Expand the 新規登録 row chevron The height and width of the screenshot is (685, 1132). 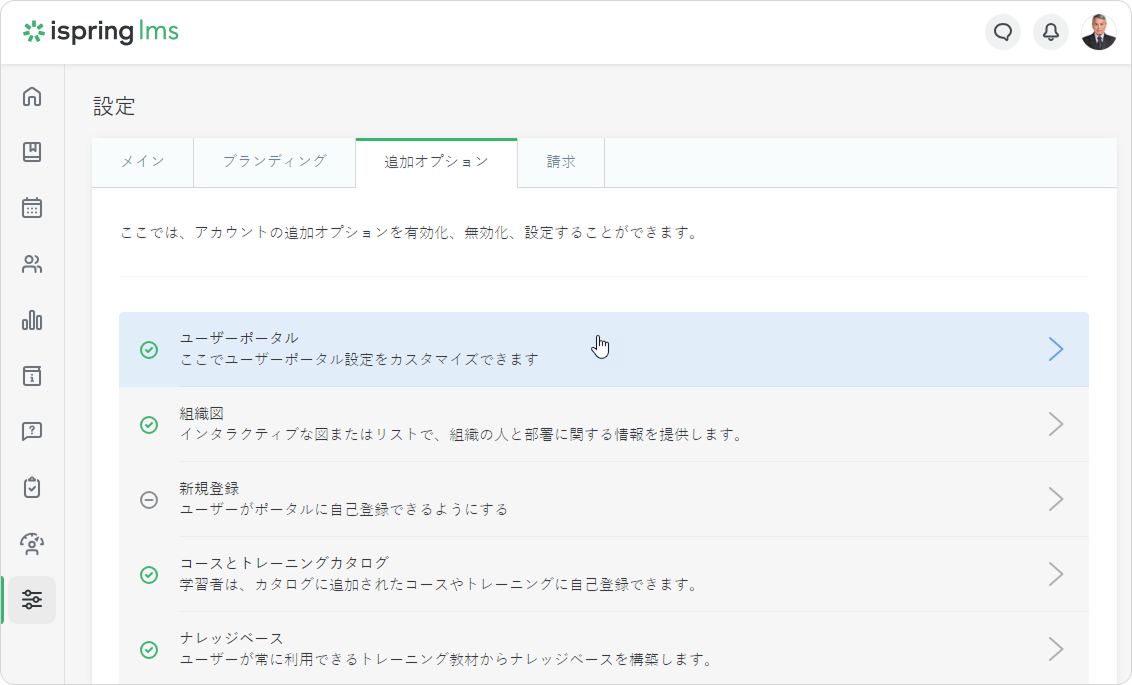click(x=1055, y=499)
